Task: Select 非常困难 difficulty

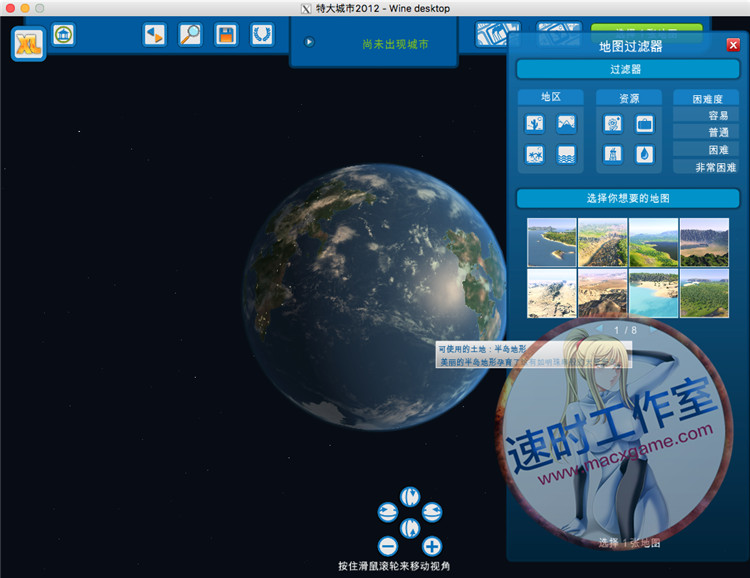Action: [706, 167]
